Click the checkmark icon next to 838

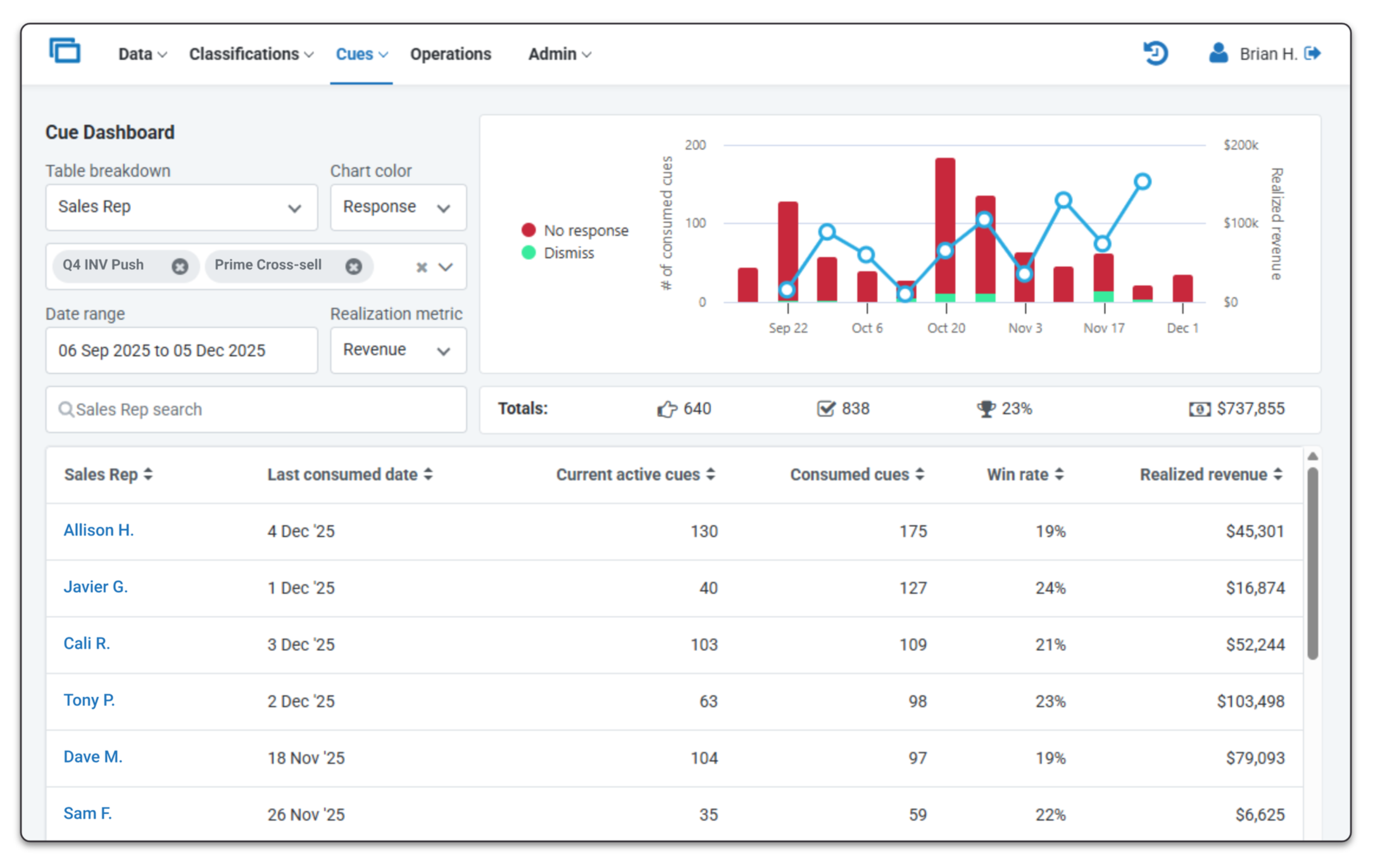pos(825,409)
